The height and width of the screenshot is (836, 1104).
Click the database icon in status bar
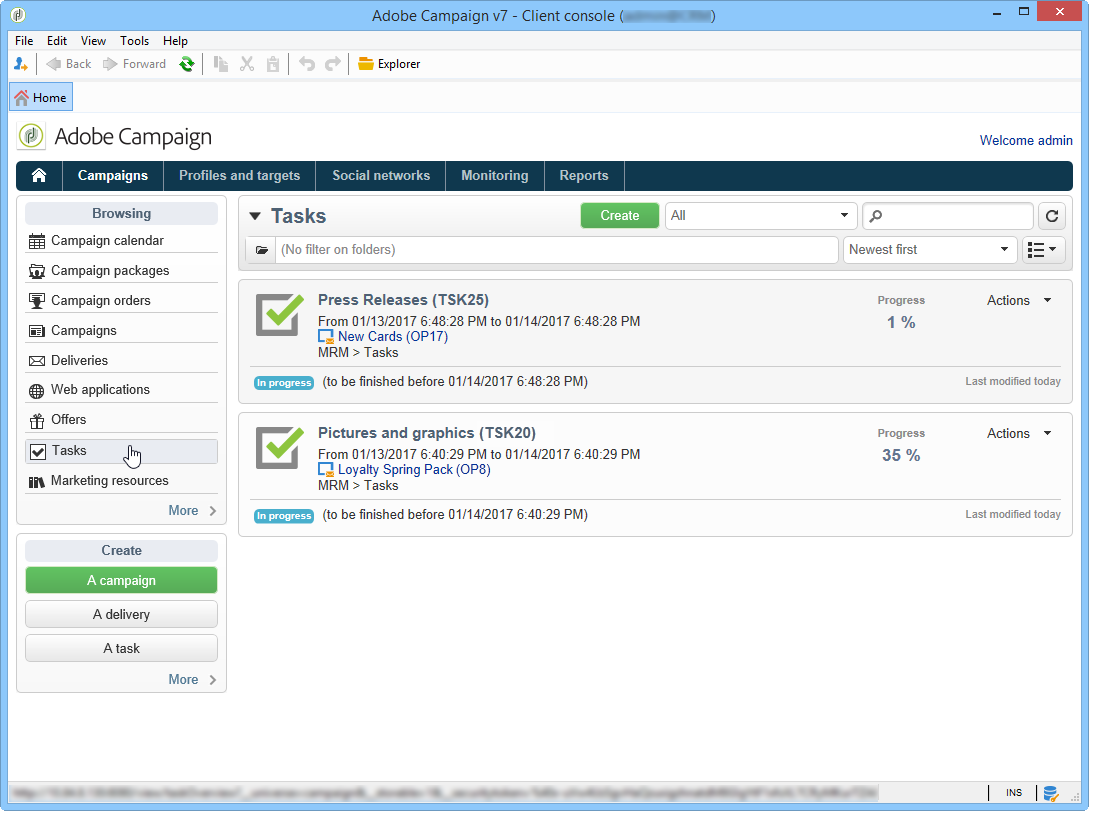point(1050,794)
